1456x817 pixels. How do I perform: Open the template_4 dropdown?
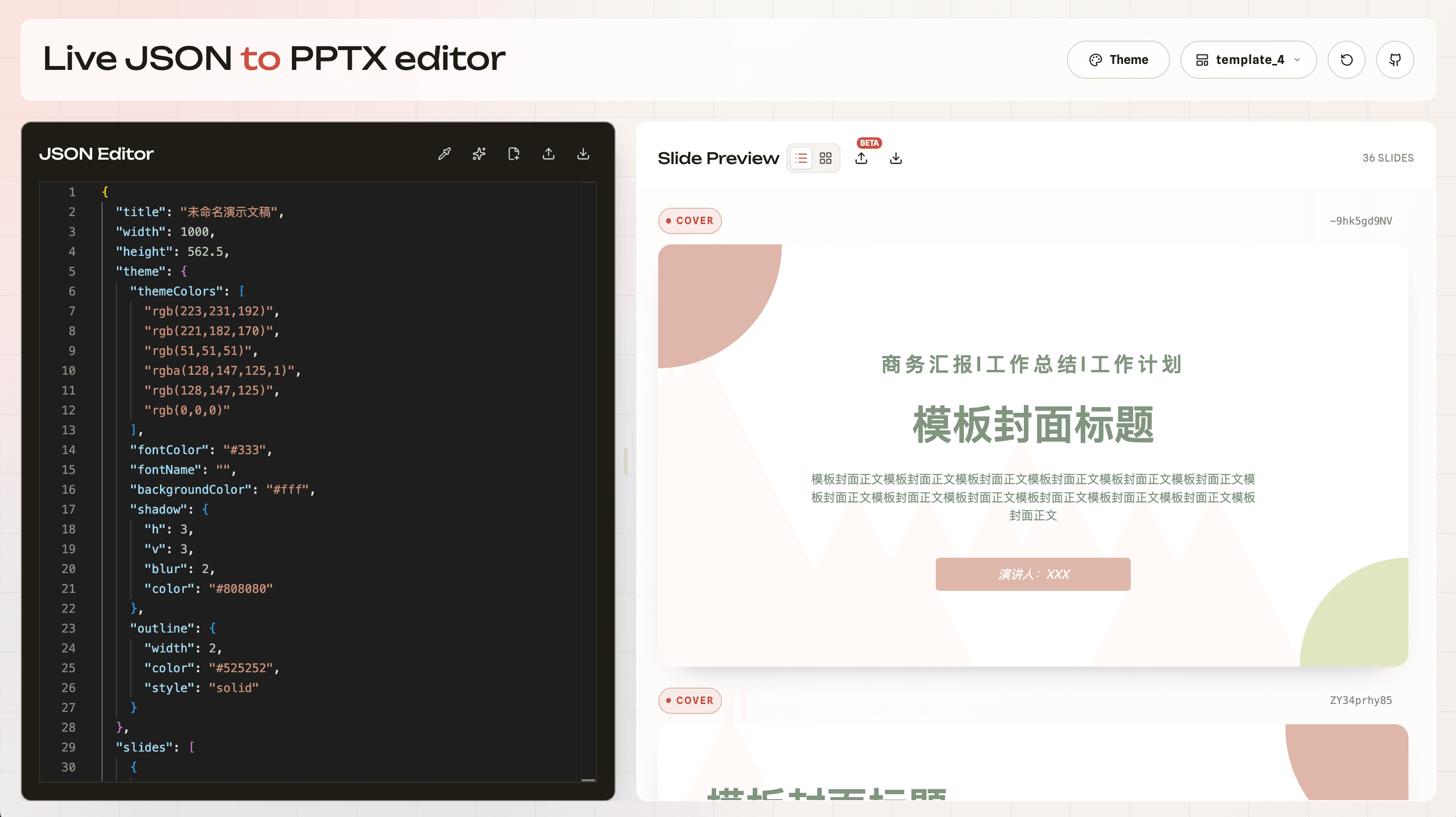click(1248, 59)
